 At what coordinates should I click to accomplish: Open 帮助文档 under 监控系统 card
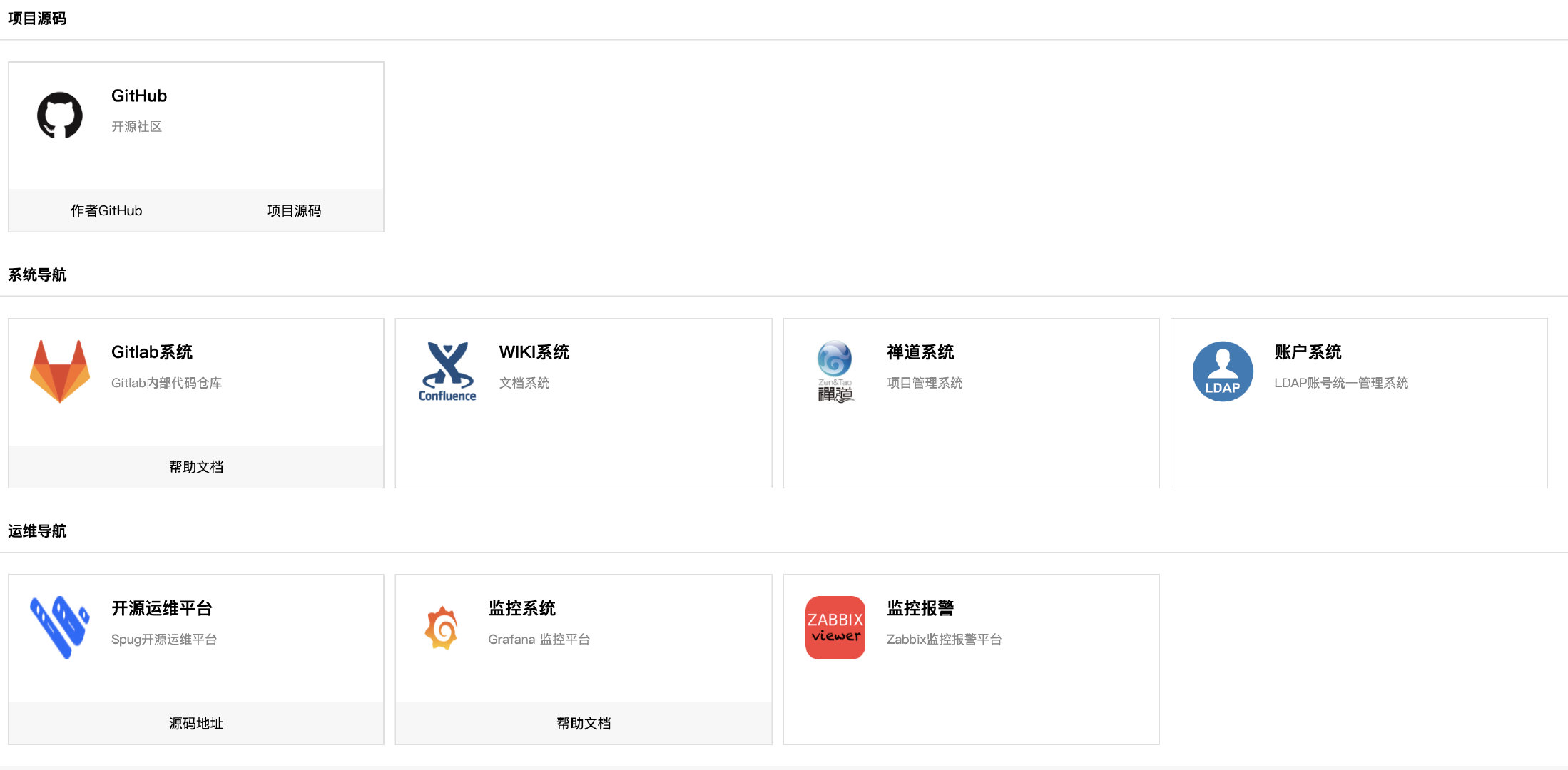[x=584, y=723]
